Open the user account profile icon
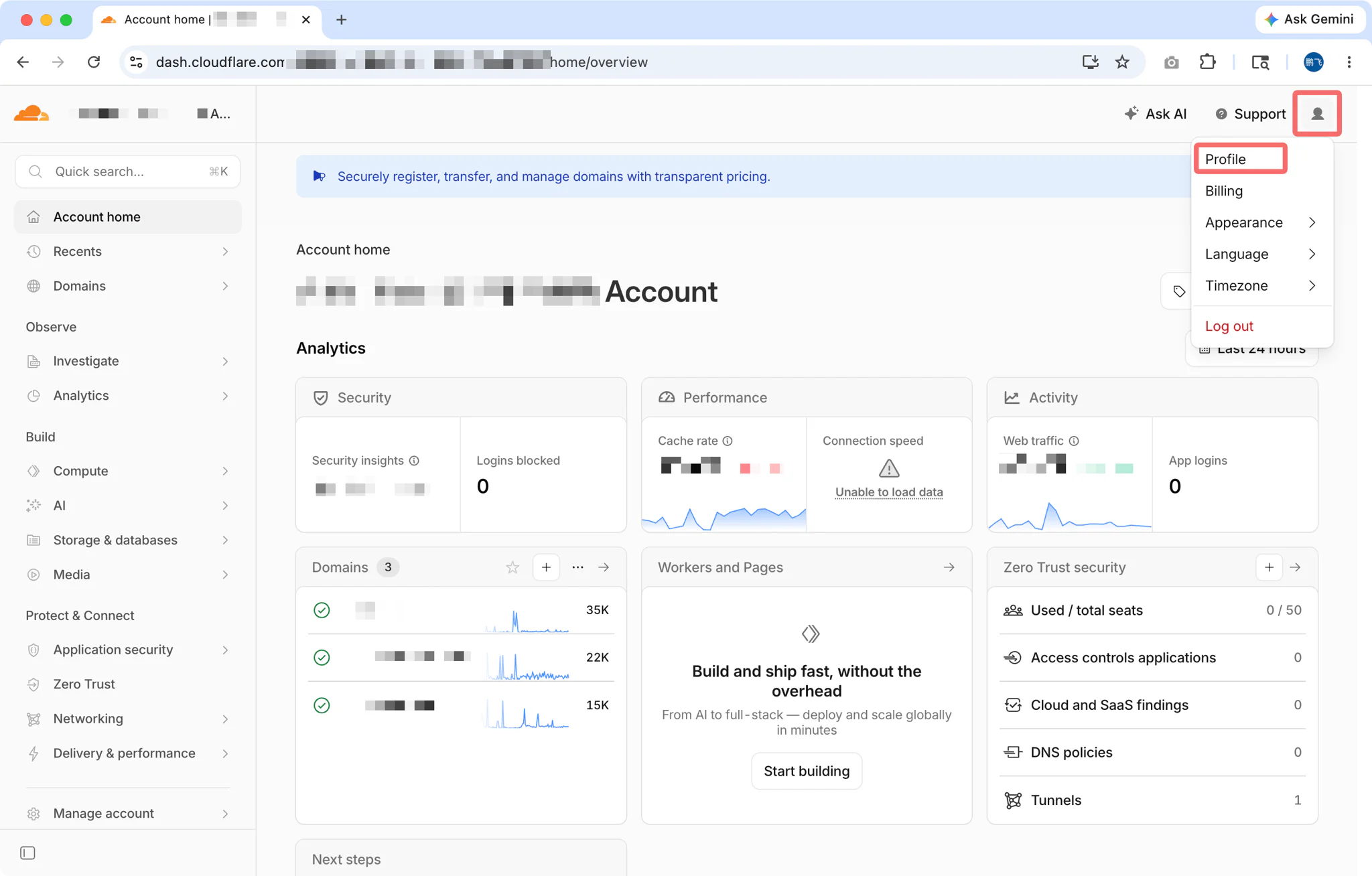 [x=1317, y=114]
